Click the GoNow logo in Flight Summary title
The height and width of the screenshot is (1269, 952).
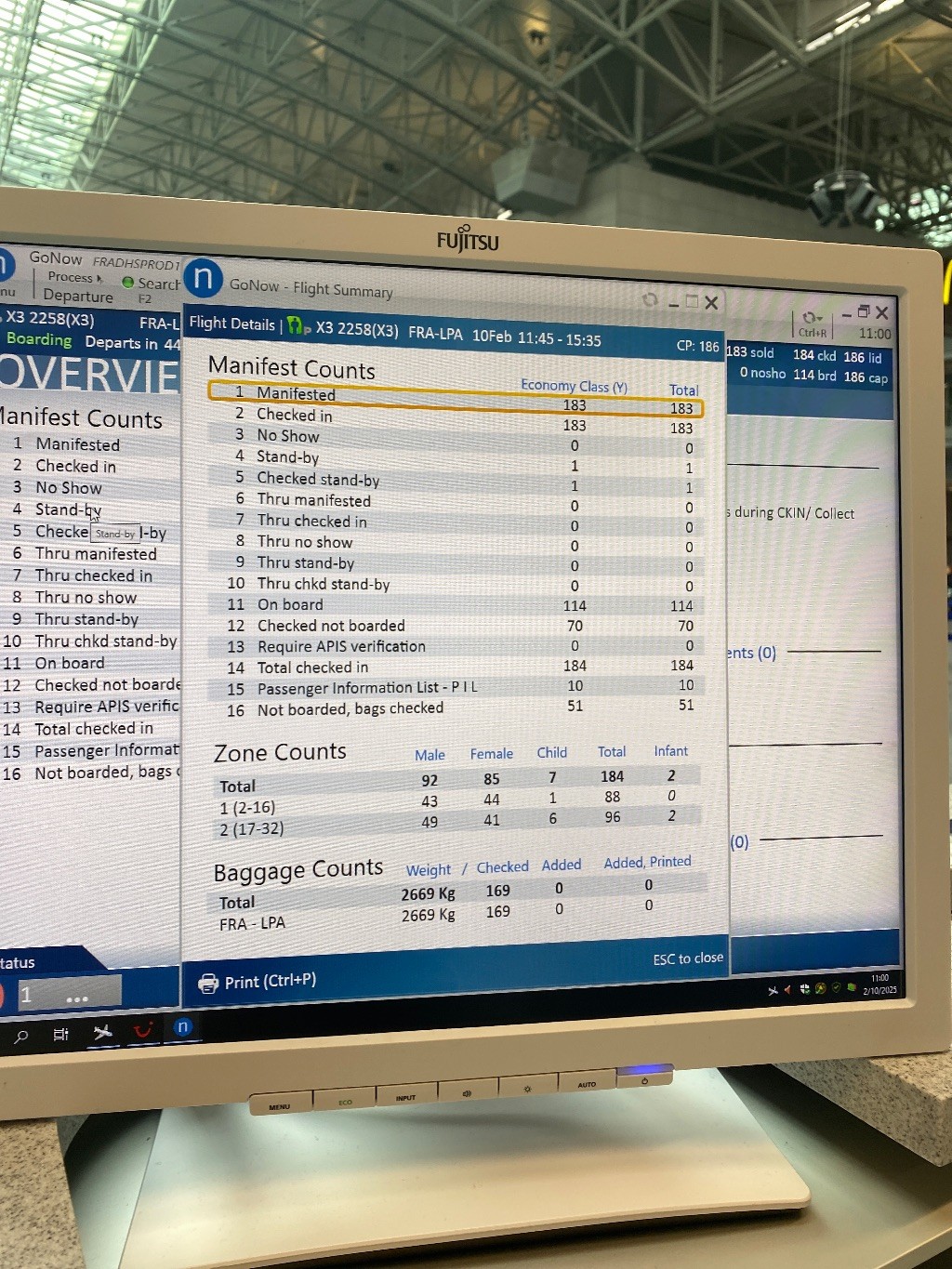(x=204, y=279)
